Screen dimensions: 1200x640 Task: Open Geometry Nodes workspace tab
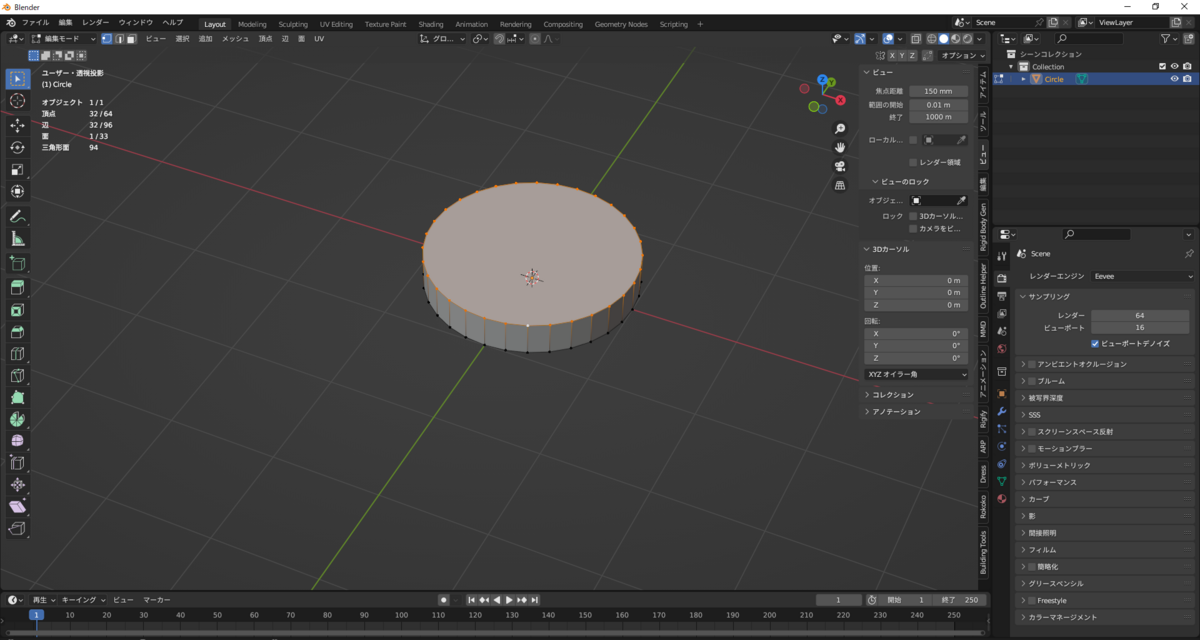pyautogui.click(x=621, y=24)
